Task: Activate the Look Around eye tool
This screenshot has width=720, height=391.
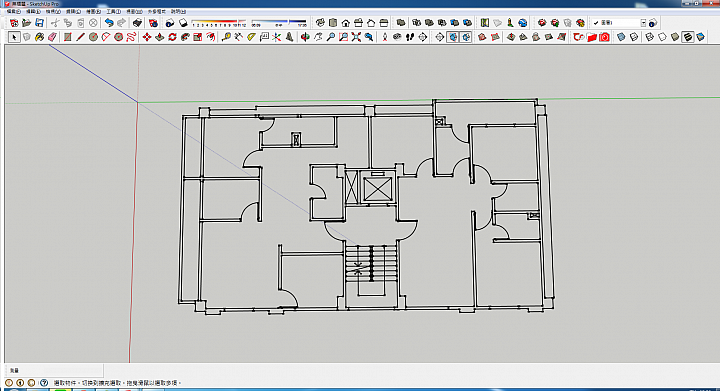Action: click(397, 37)
